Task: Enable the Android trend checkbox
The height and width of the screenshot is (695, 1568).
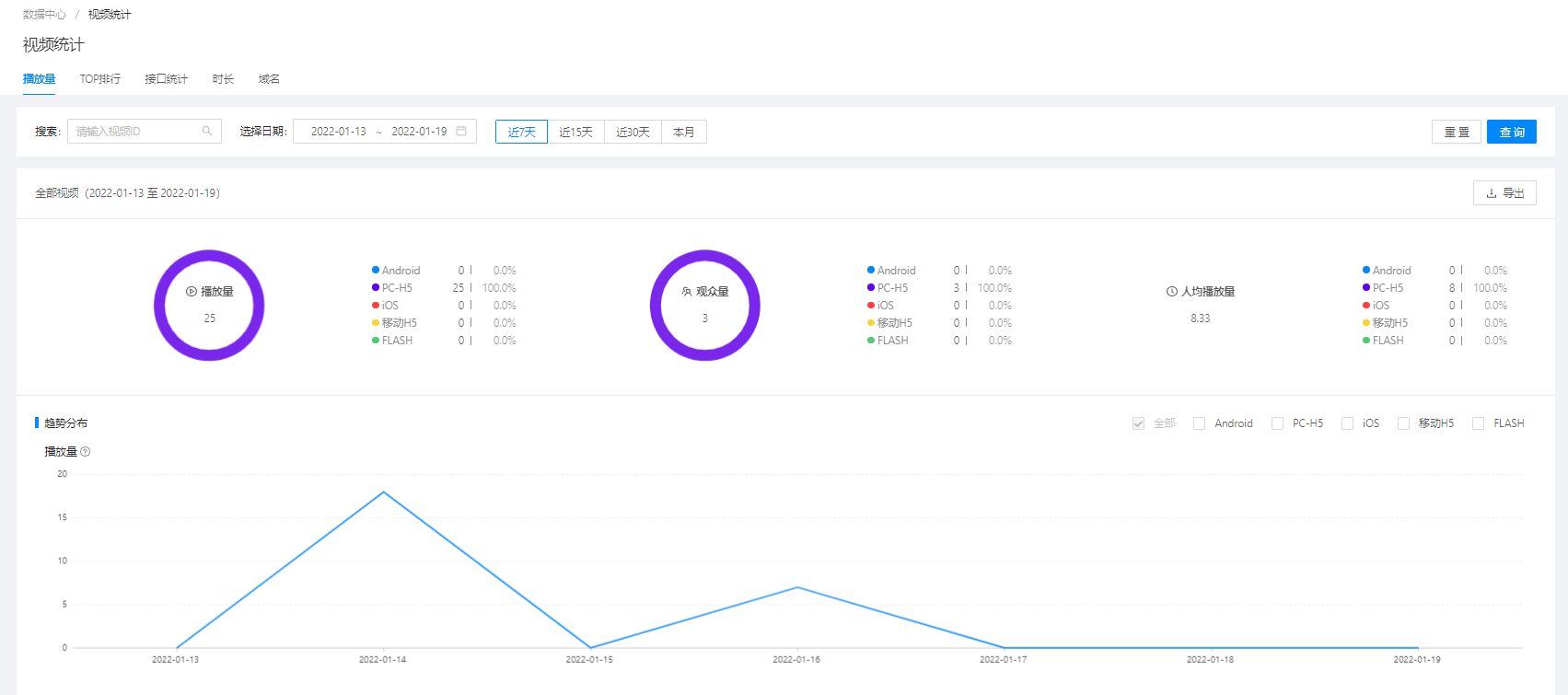Action: [1199, 423]
